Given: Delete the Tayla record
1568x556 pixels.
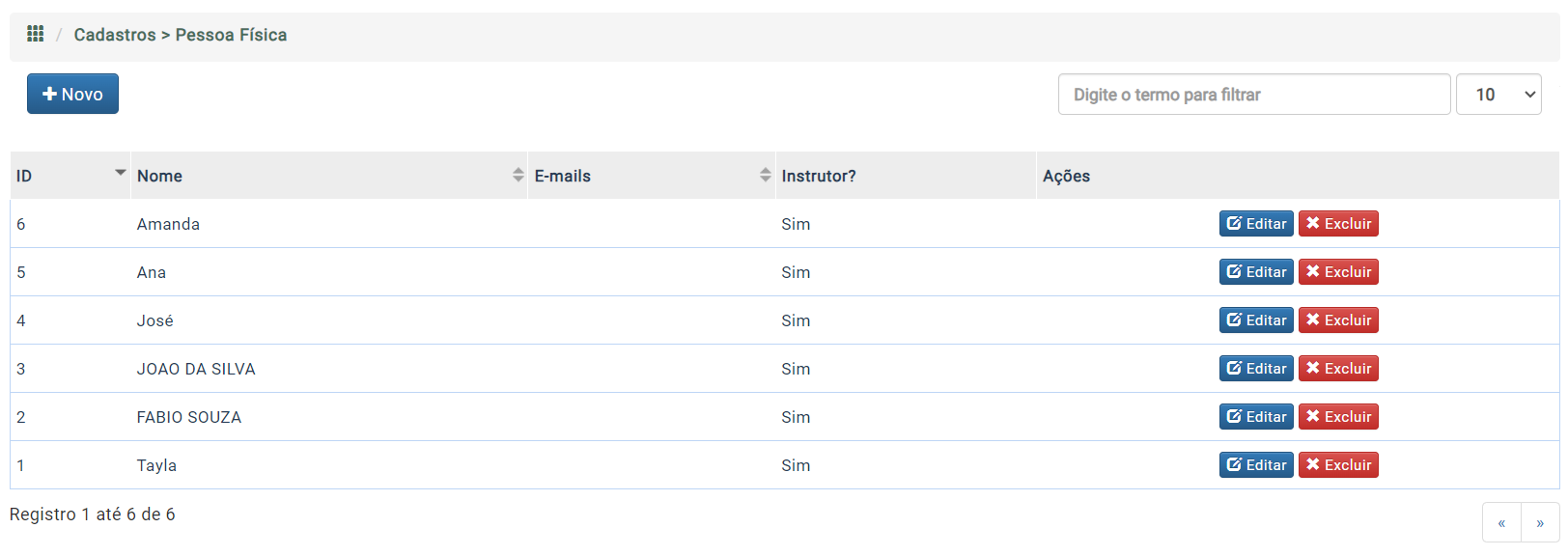Looking at the screenshot, I should (x=1338, y=465).
